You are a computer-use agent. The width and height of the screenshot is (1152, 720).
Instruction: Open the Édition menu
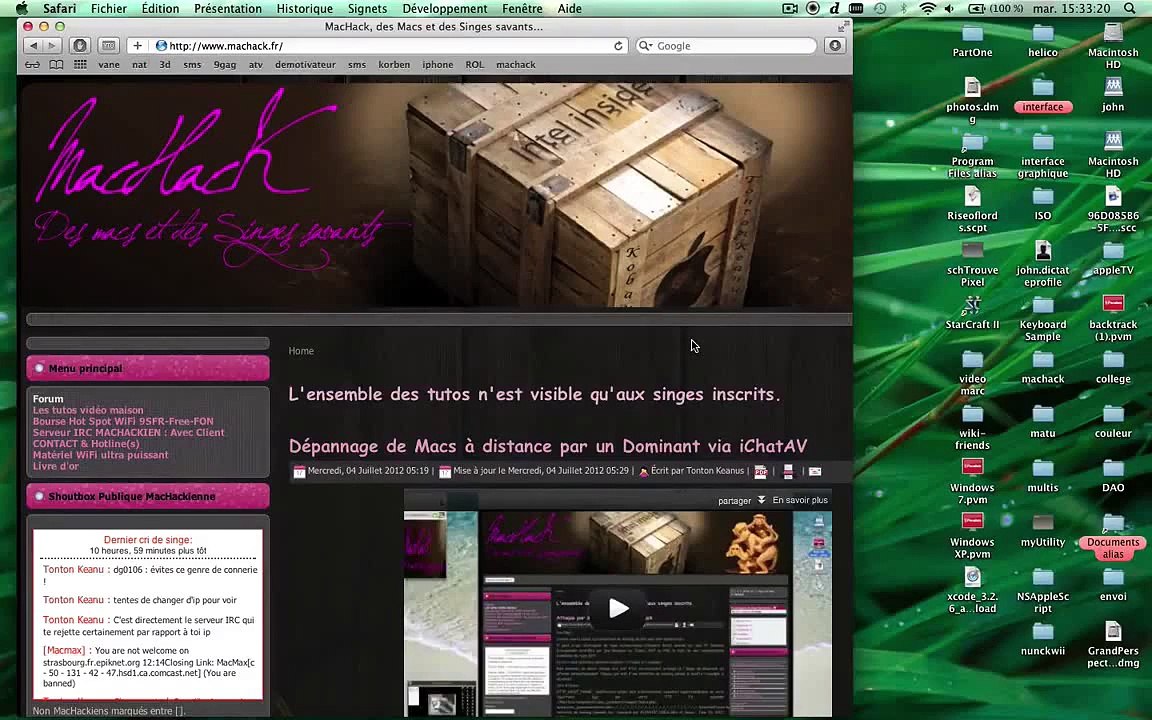pyautogui.click(x=160, y=8)
